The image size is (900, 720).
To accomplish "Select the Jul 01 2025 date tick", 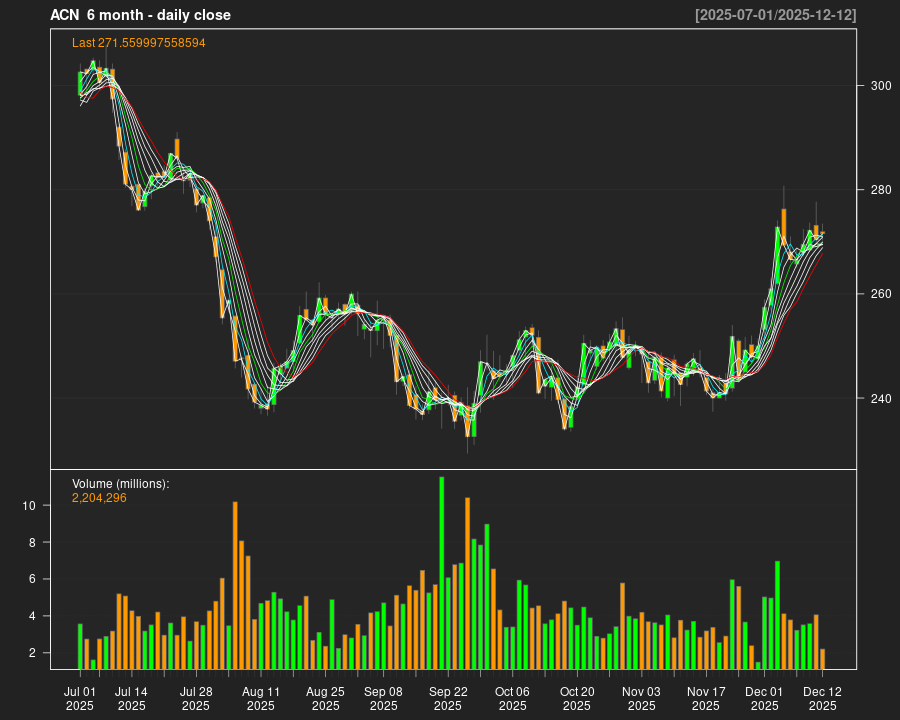I will [80, 698].
